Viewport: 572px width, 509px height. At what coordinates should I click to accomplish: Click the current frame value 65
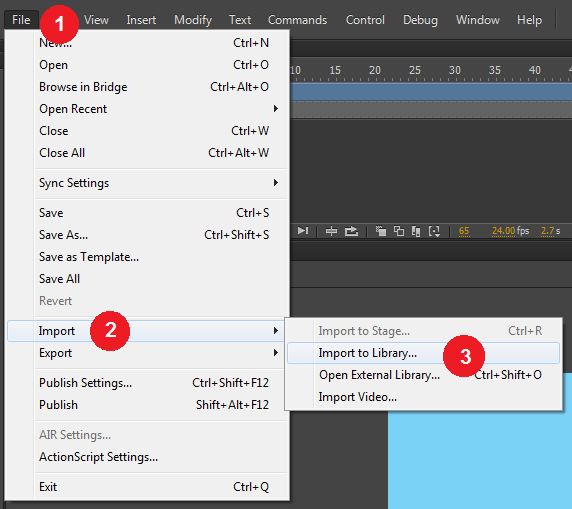464,231
